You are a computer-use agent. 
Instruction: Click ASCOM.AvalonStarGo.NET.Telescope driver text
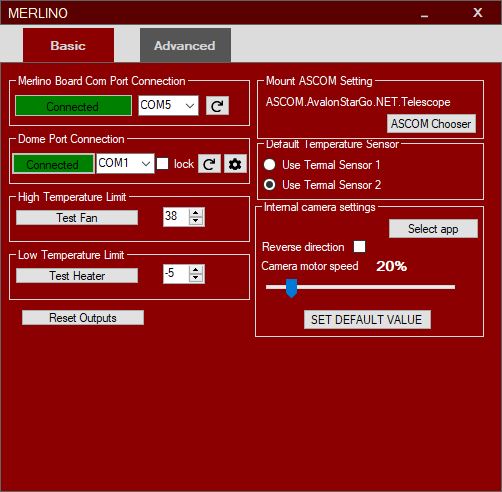(358, 102)
